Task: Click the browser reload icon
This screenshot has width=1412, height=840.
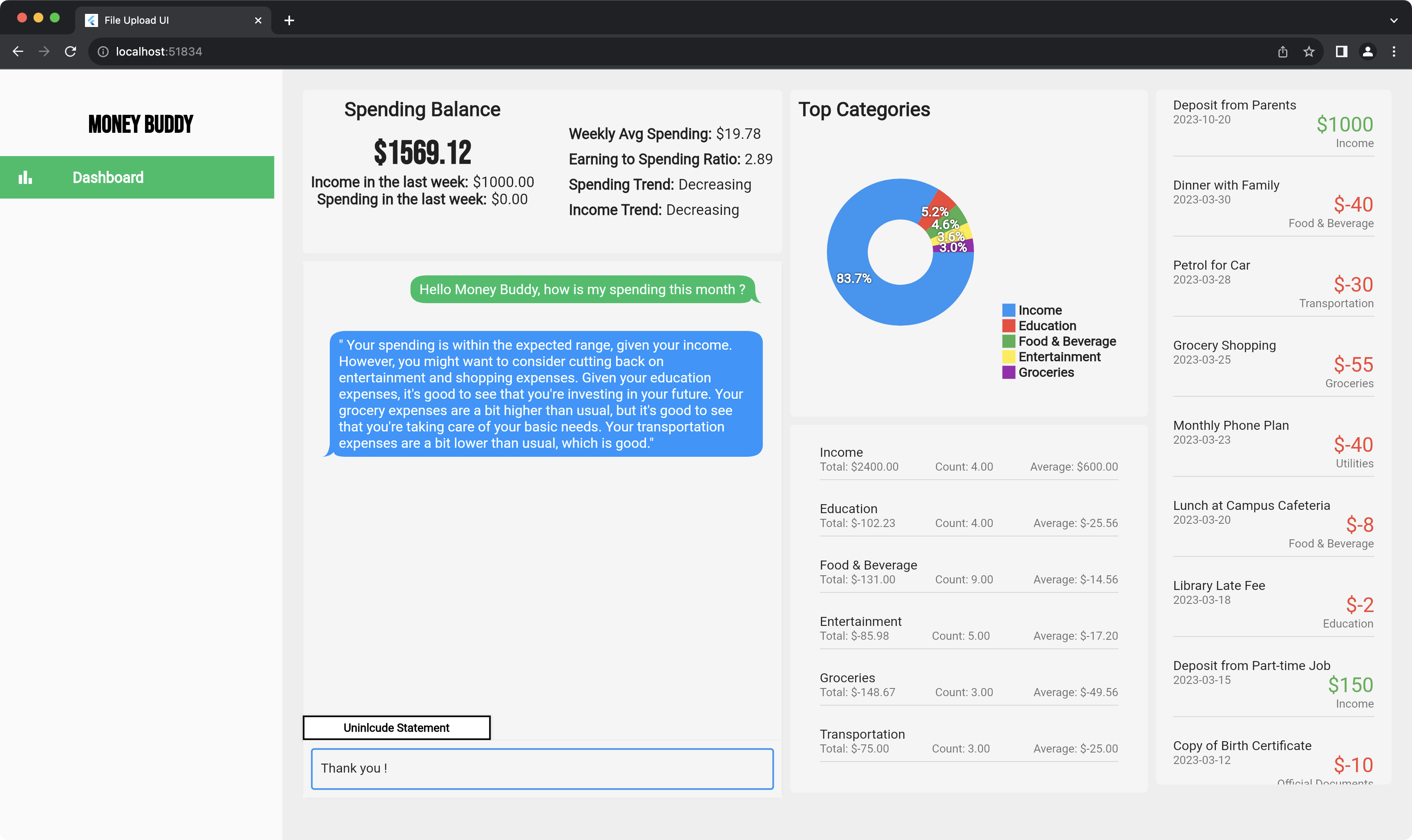Action: pyautogui.click(x=70, y=51)
